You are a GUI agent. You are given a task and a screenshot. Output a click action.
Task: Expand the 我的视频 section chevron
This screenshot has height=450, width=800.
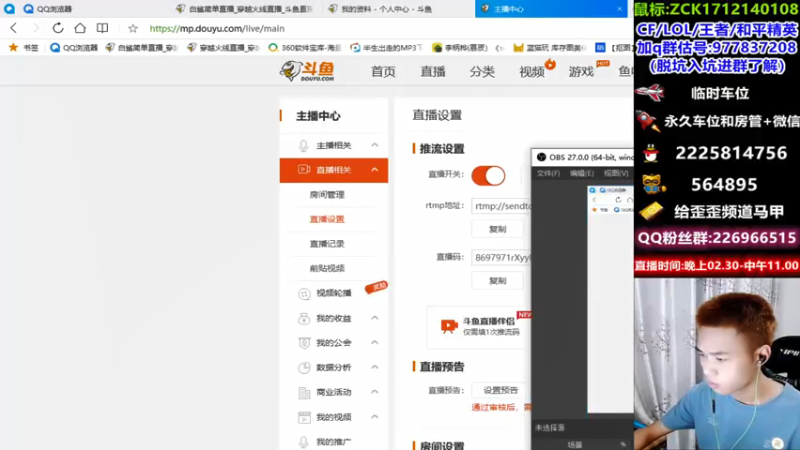point(375,417)
